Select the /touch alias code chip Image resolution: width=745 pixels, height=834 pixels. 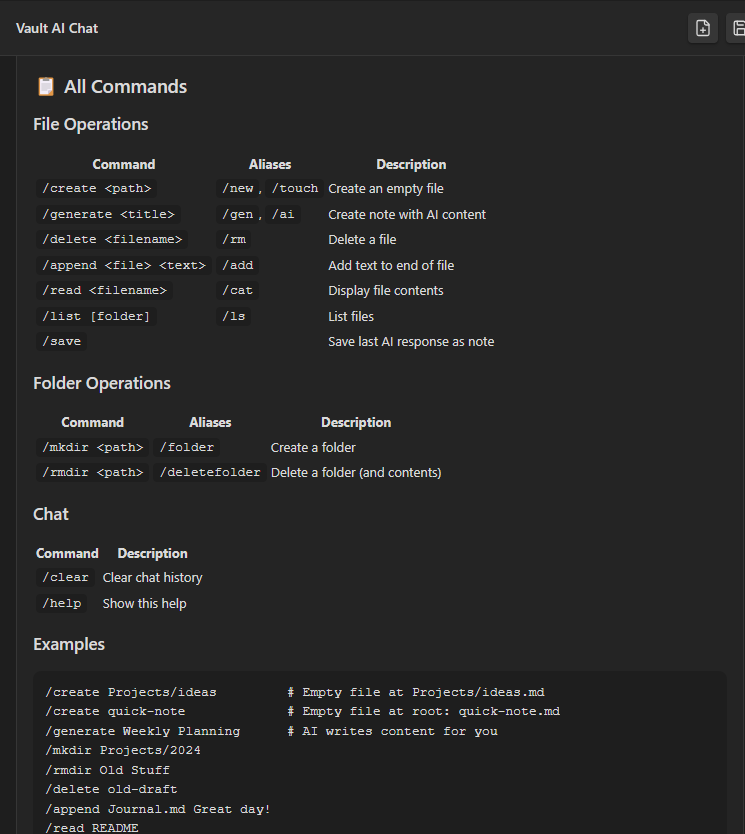click(295, 189)
